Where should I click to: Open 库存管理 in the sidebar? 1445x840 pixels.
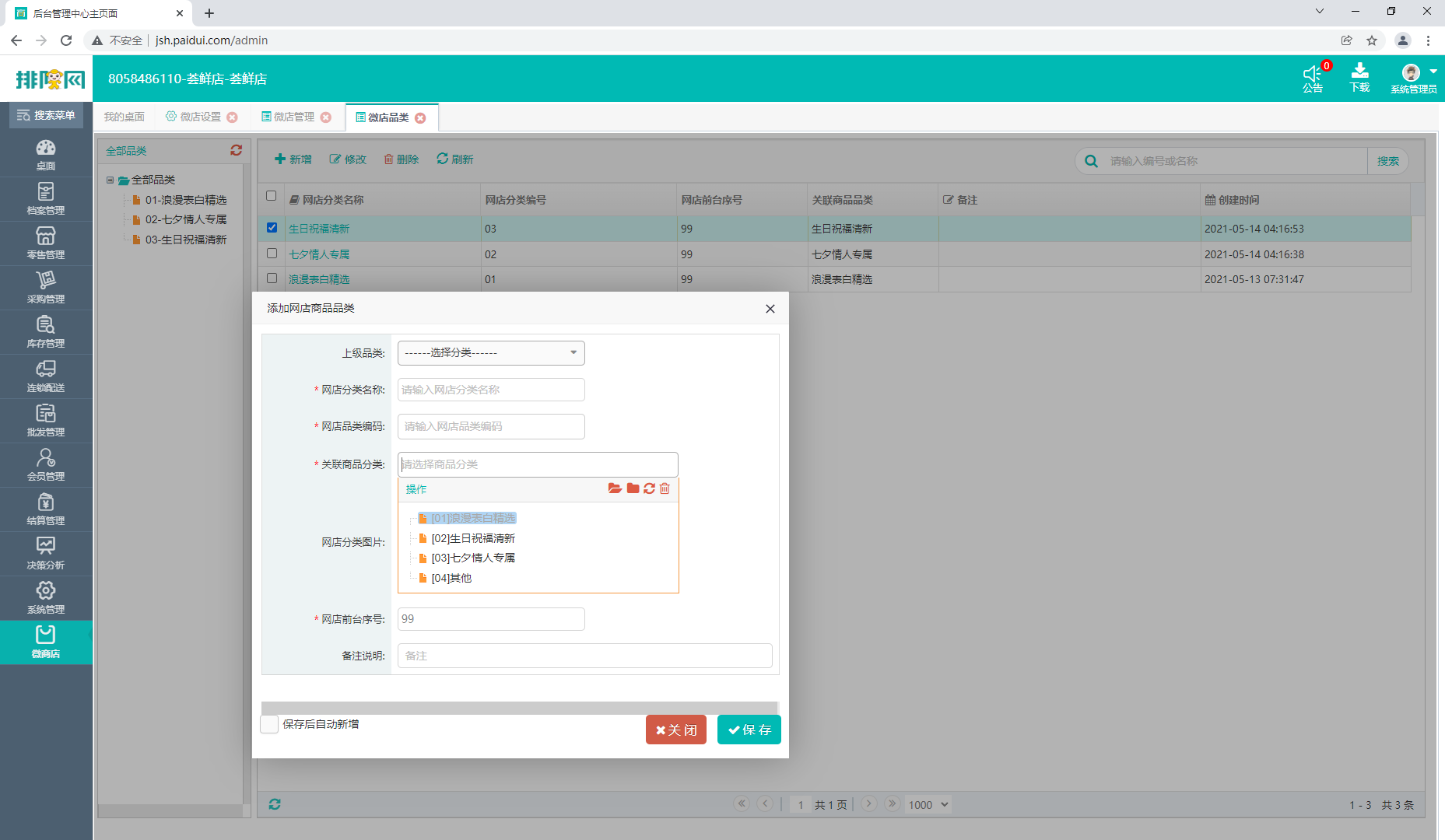click(x=46, y=332)
